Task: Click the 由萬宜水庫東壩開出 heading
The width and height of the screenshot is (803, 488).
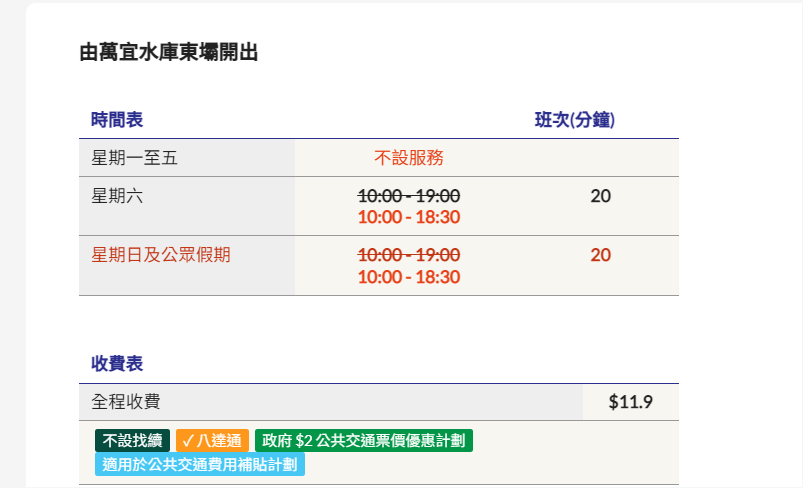Action: [169, 53]
